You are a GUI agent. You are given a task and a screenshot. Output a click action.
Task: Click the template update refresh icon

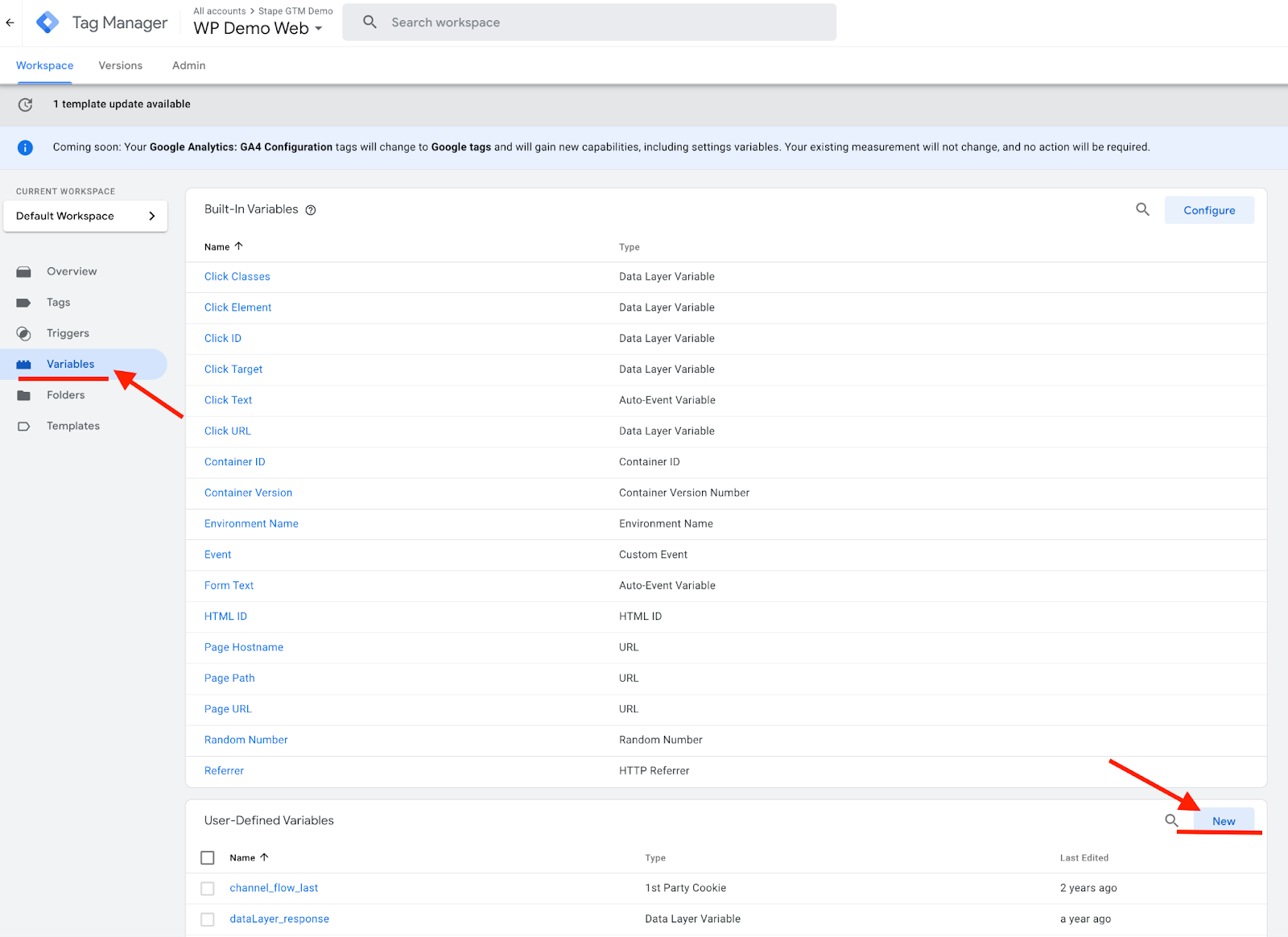tap(25, 105)
